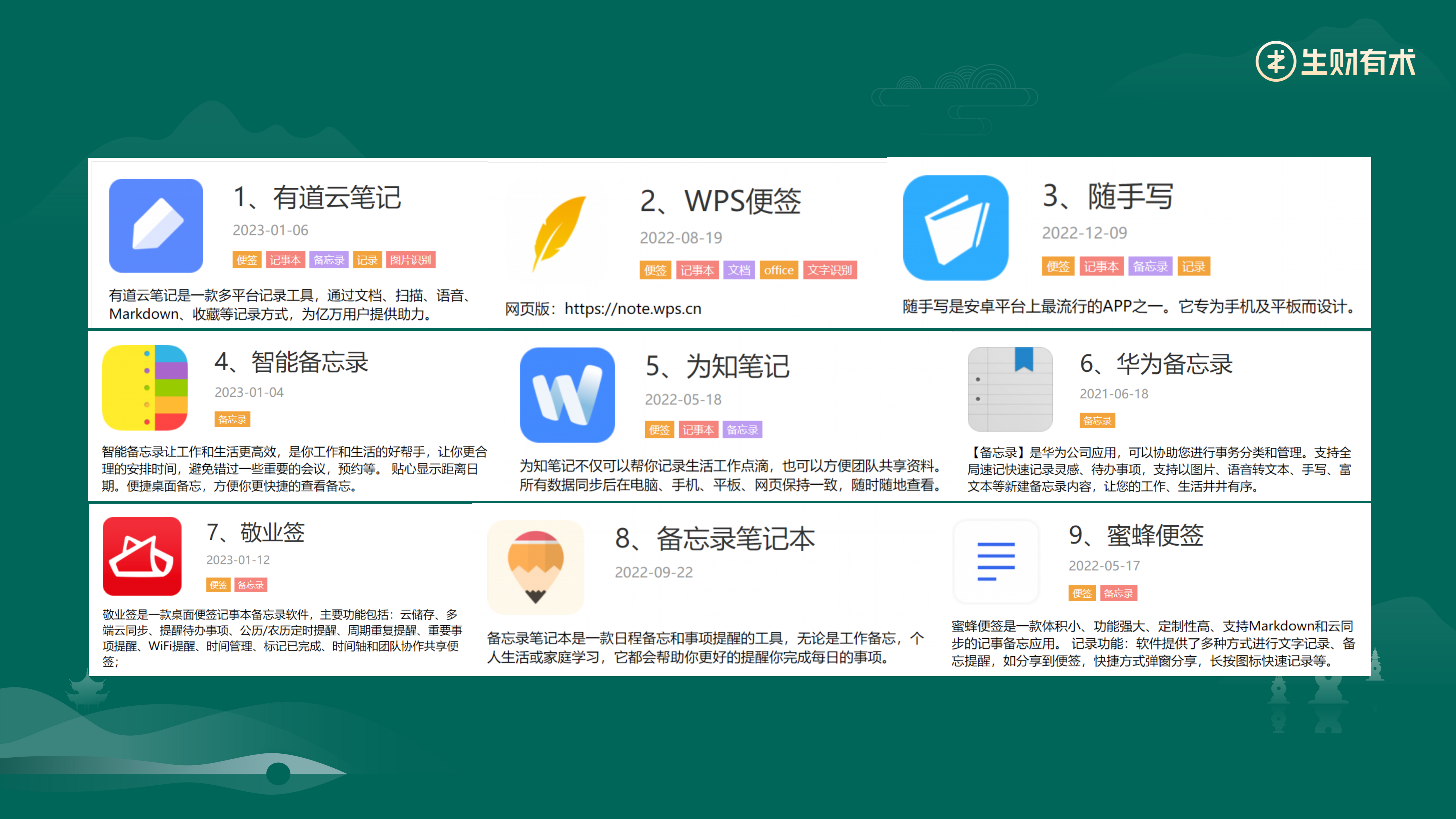Select the 便签 tag under WPS便签
Screen dimensions: 1456x819
pyautogui.click(x=656, y=270)
